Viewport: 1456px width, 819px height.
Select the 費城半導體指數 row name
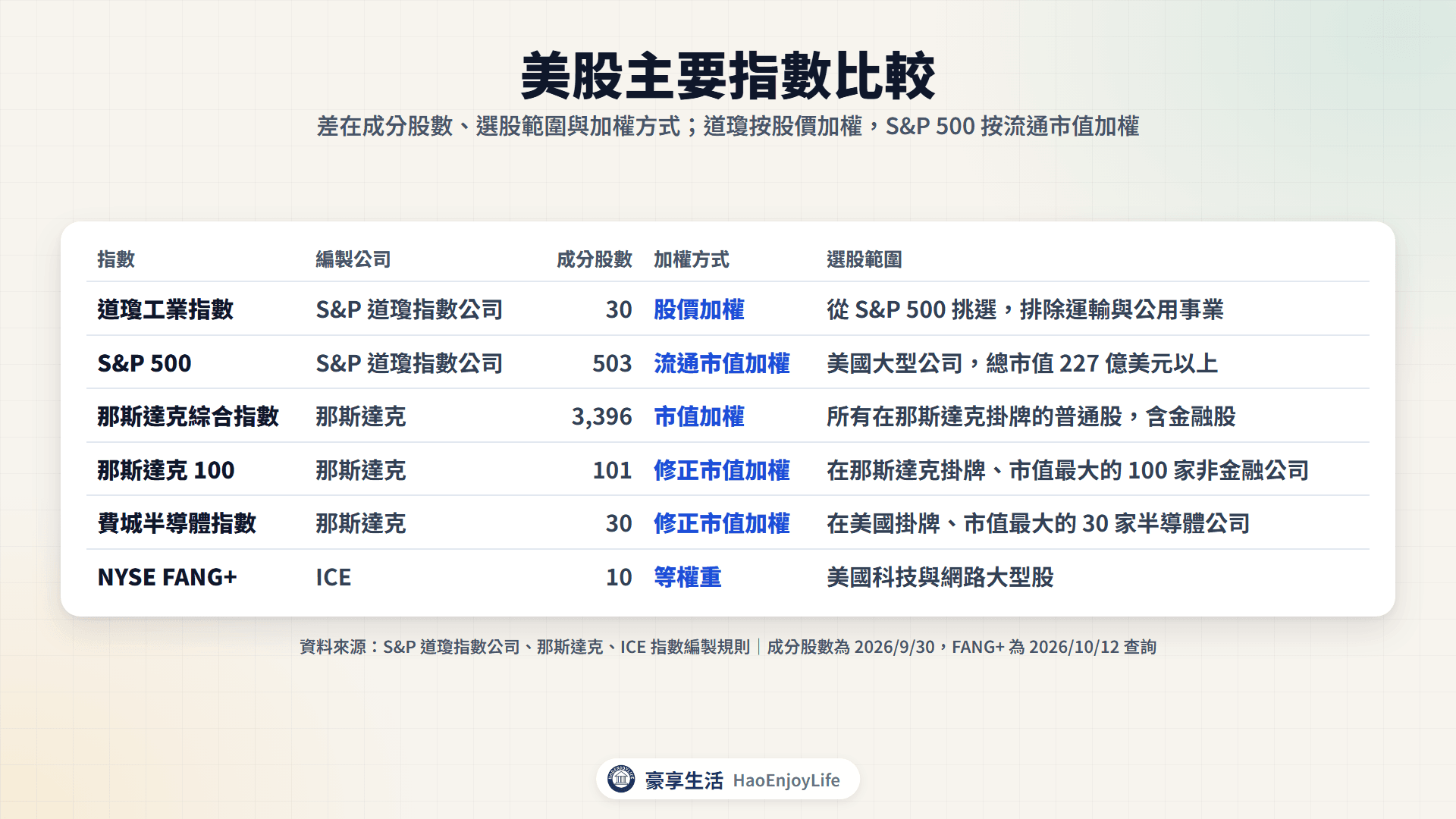[177, 523]
